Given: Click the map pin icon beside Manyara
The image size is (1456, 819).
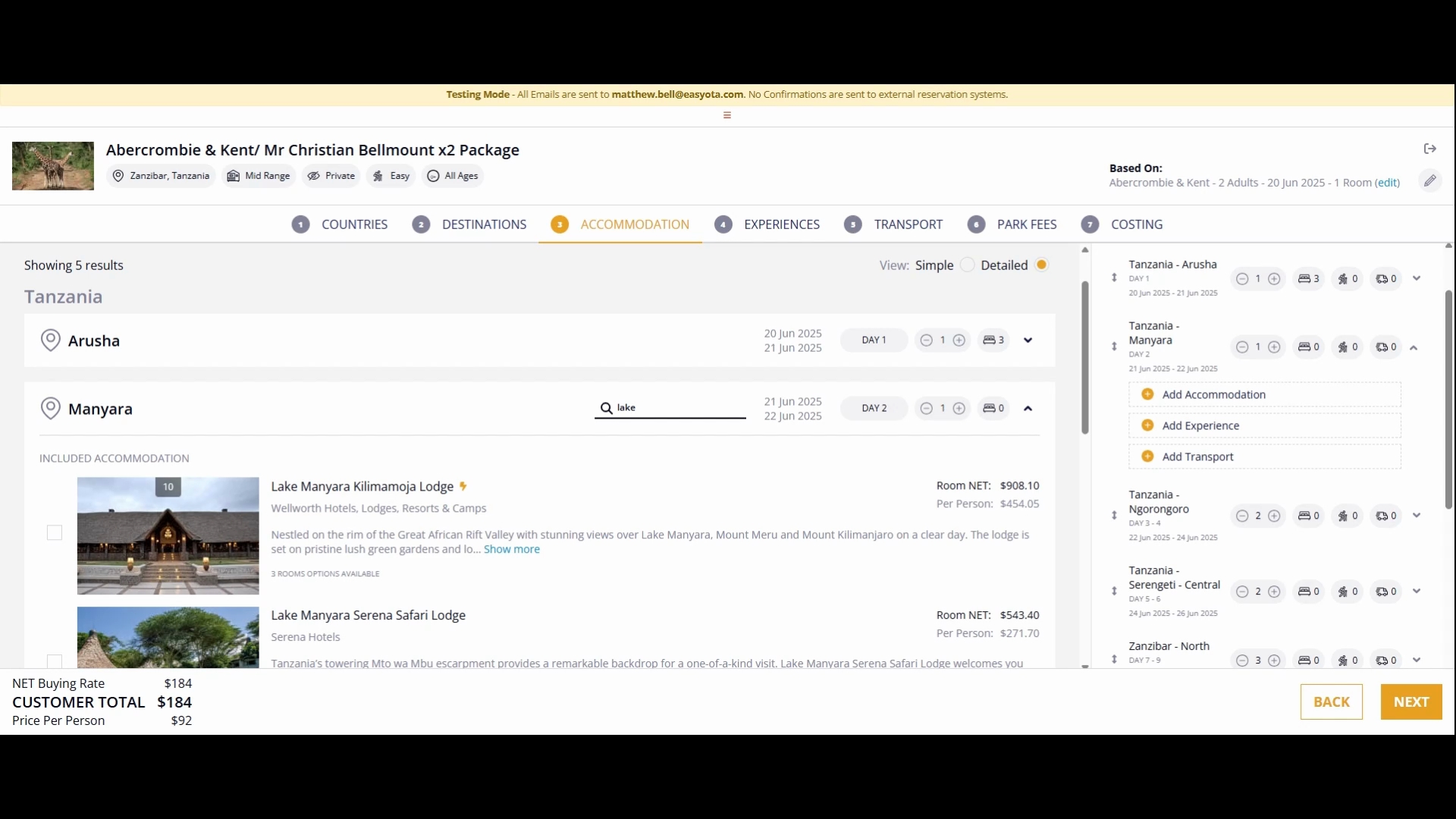Looking at the screenshot, I should point(50,409).
